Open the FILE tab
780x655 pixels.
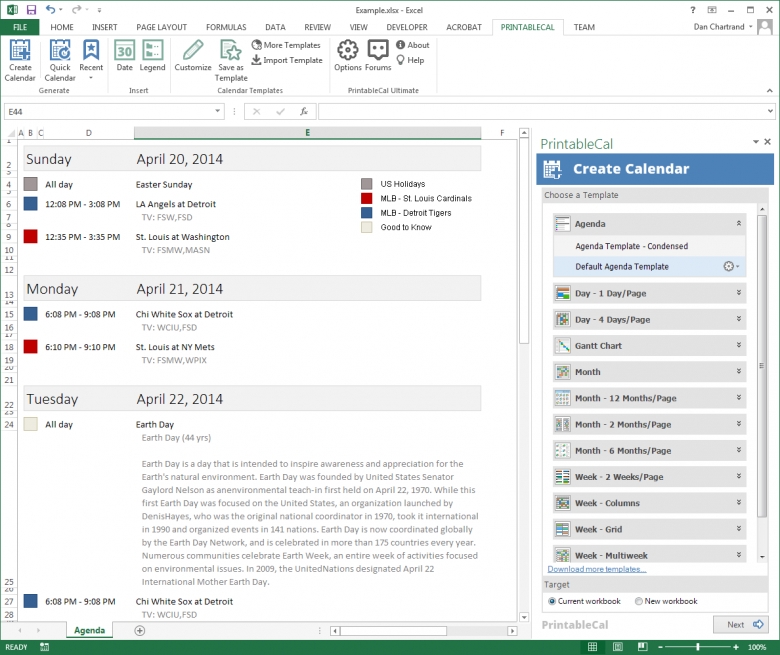click(x=20, y=27)
